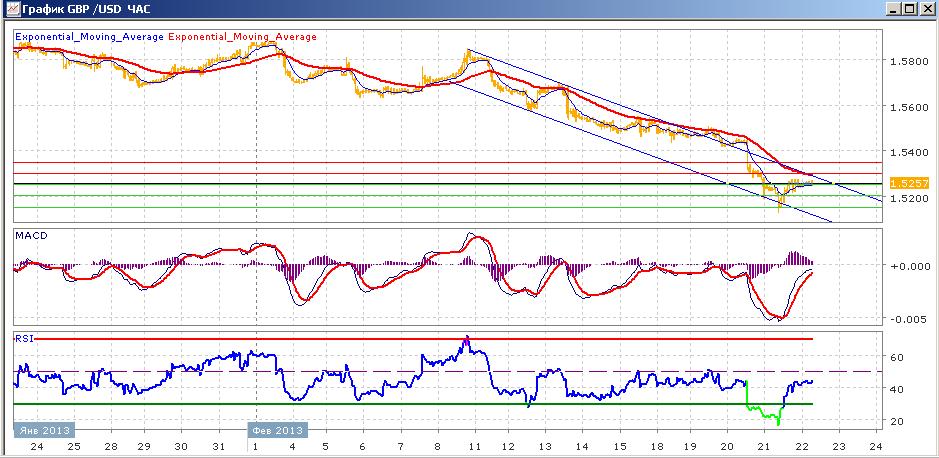939x458 pixels.
Task: Click date label 21 on time axis
Action: (764, 446)
